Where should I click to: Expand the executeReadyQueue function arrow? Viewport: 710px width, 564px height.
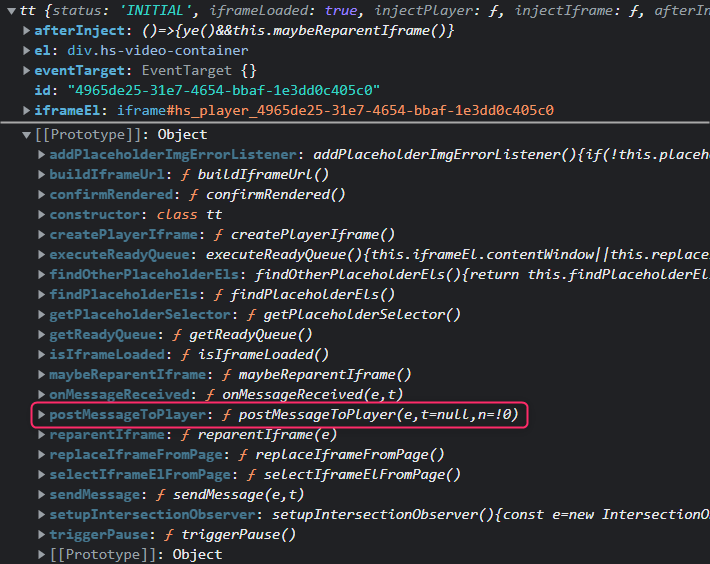(x=41, y=254)
